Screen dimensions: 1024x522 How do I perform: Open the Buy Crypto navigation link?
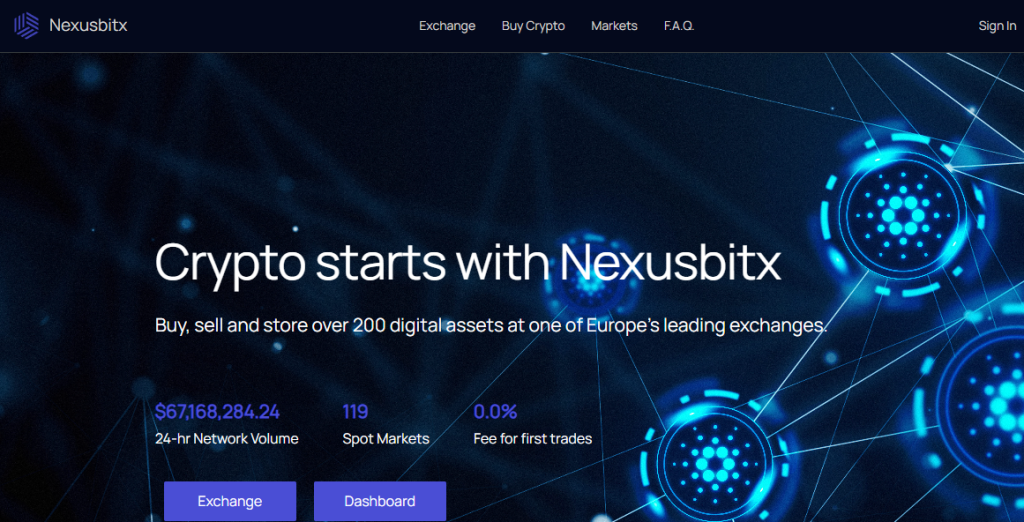point(533,26)
